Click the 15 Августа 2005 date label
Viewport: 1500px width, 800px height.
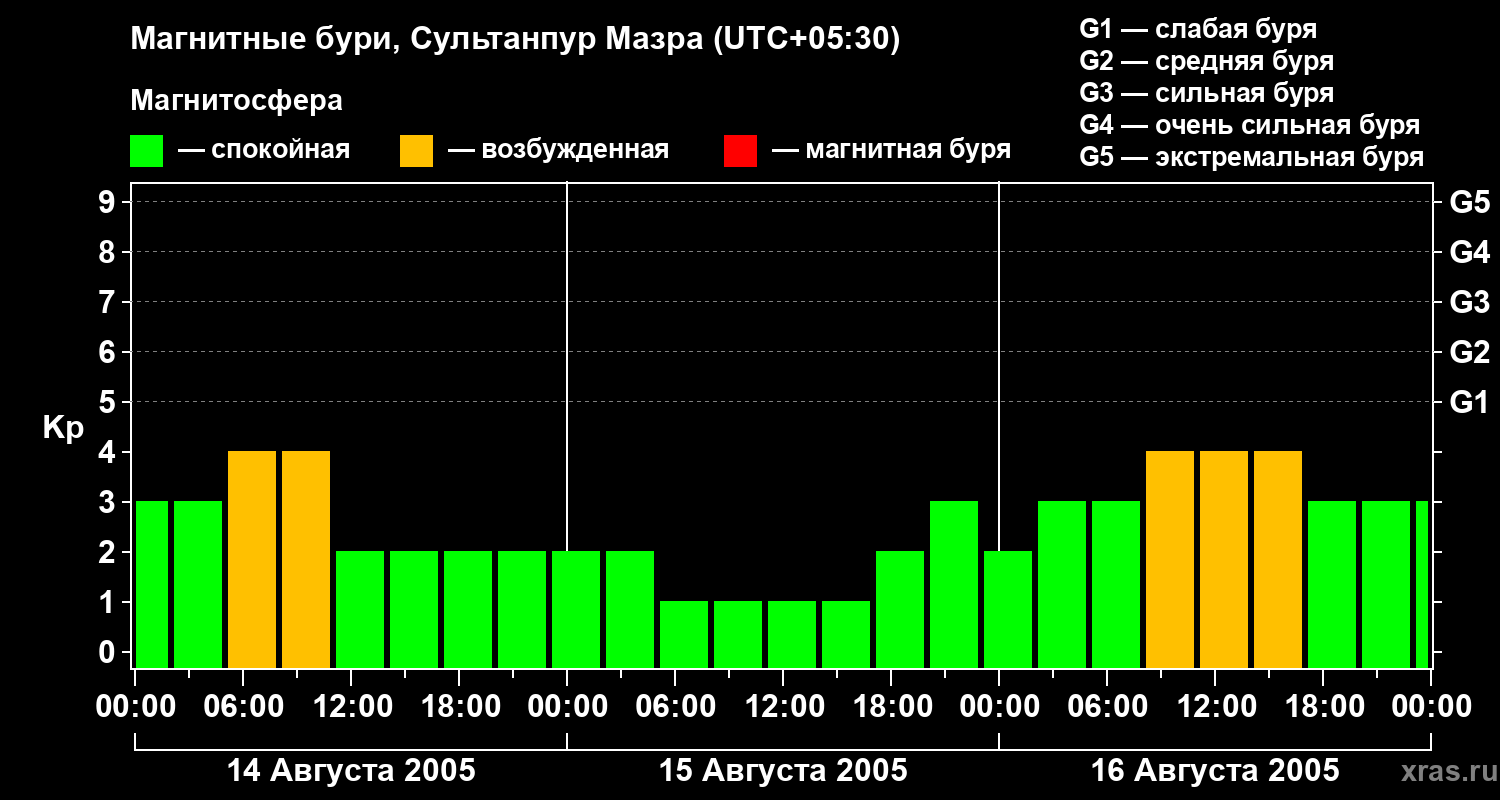point(783,771)
